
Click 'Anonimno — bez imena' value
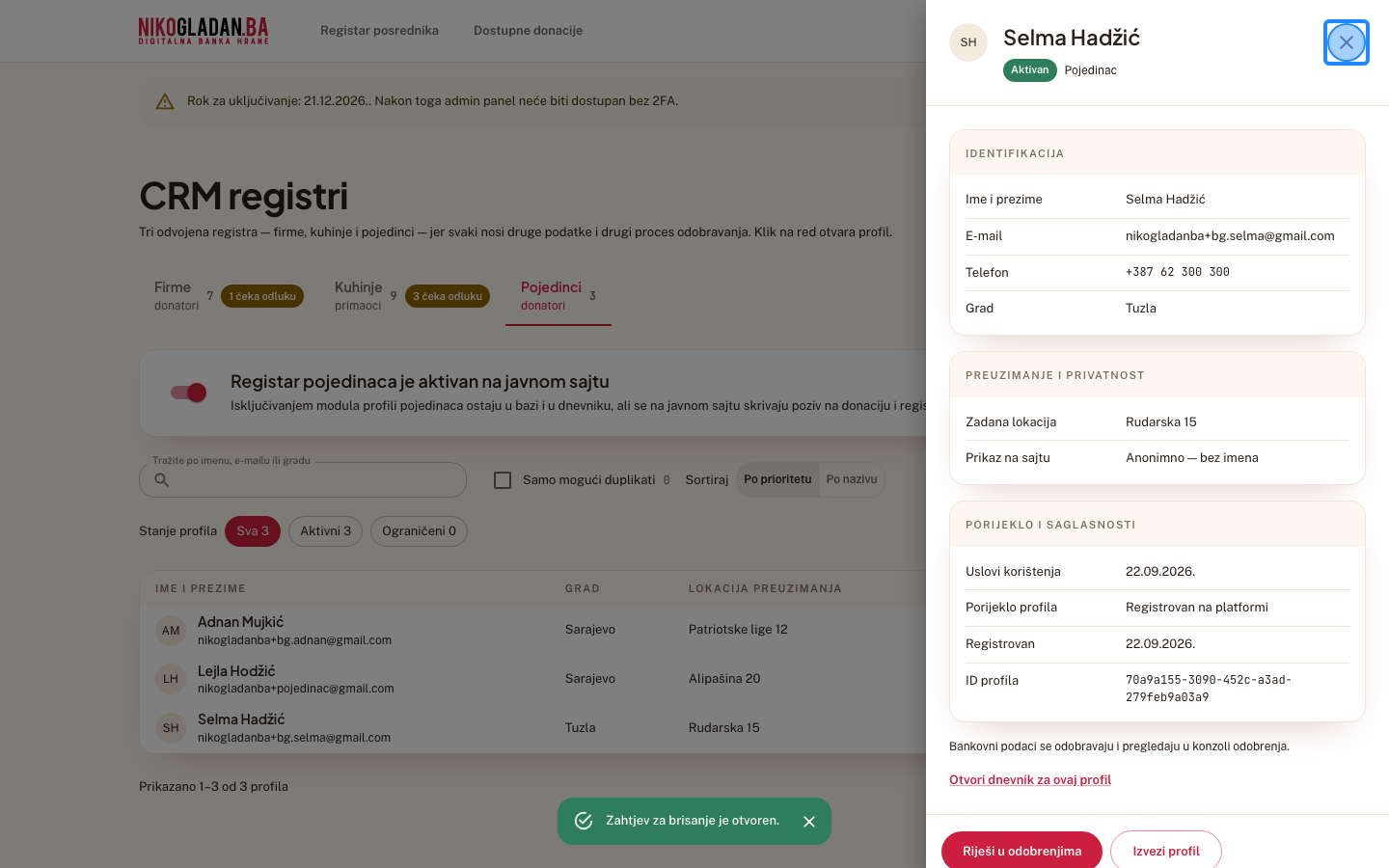(x=1192, y=458)
